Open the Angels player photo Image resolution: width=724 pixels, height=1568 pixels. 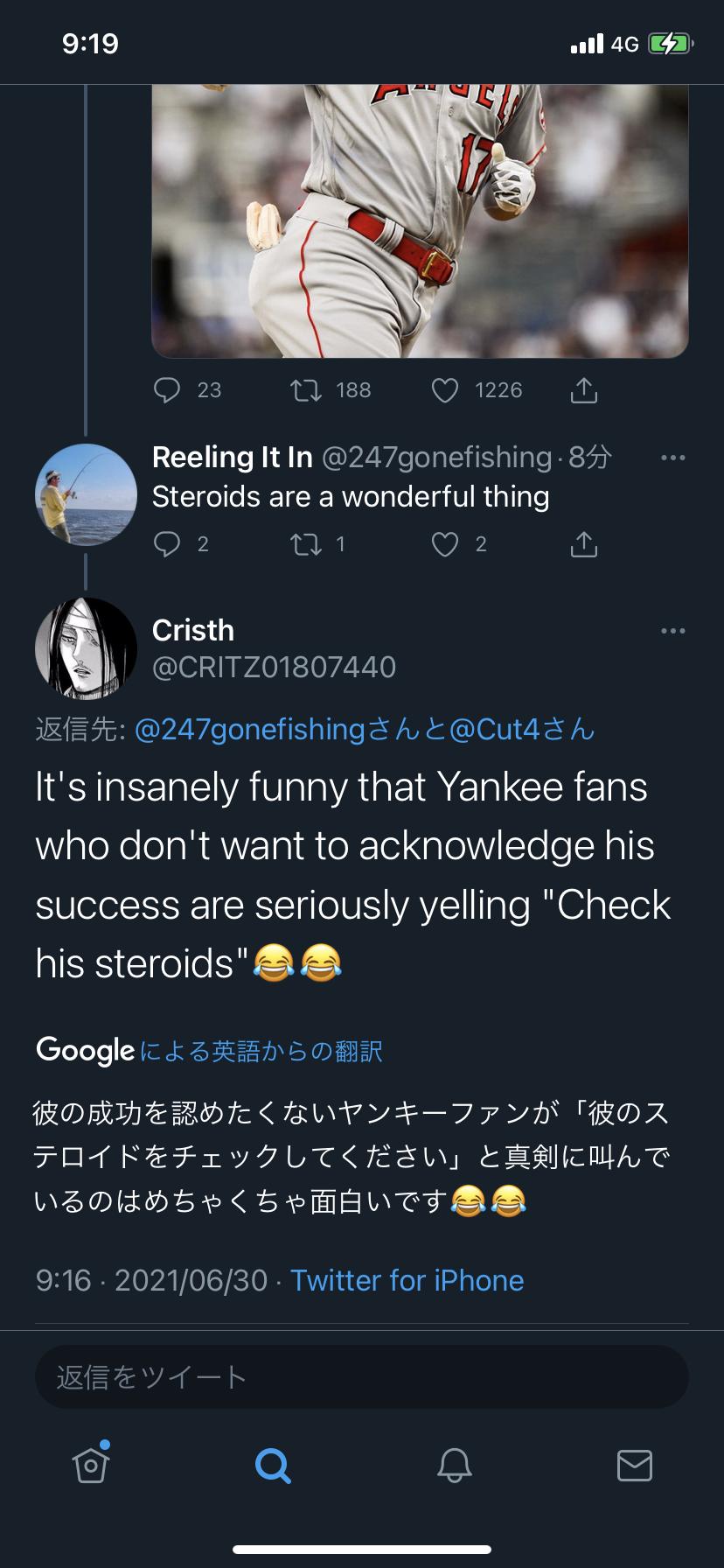click(420, 219)
